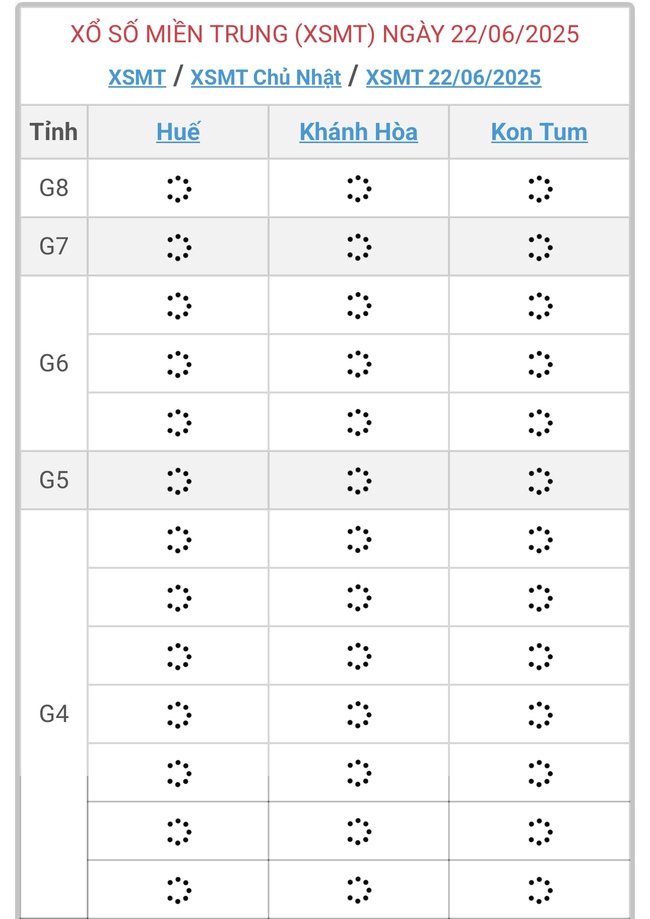Click the G5 loading spinner under Huế
Viewport: 650px width, 919px height.
click(178, 480)
